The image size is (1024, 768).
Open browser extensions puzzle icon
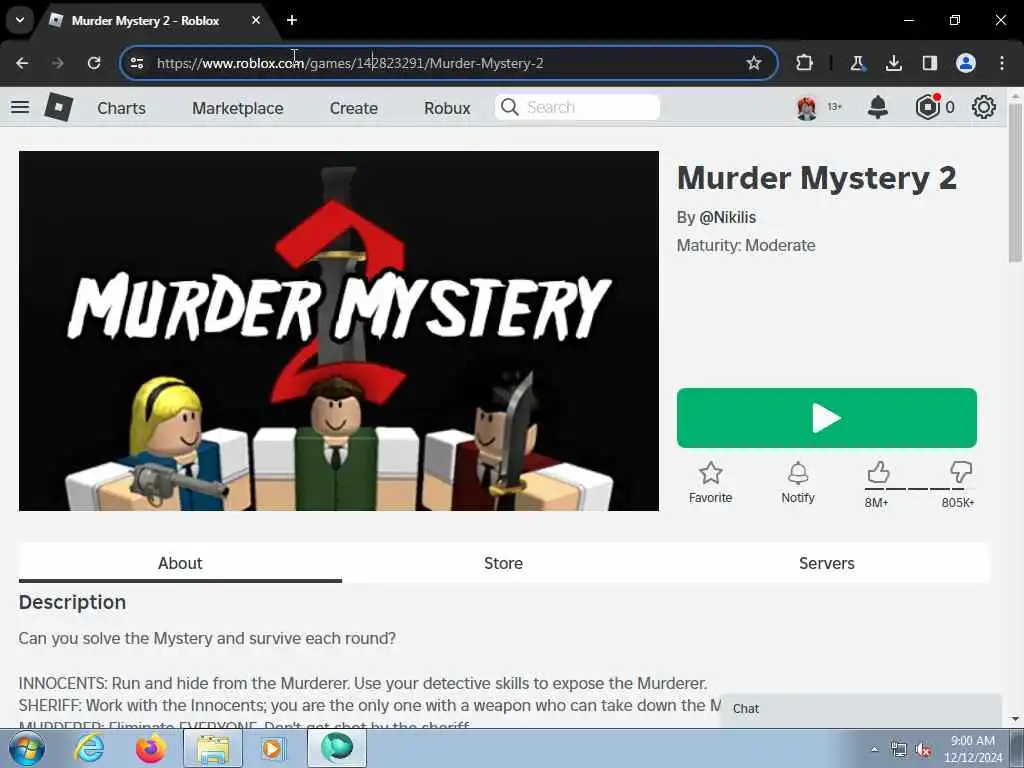coord(805,63)
